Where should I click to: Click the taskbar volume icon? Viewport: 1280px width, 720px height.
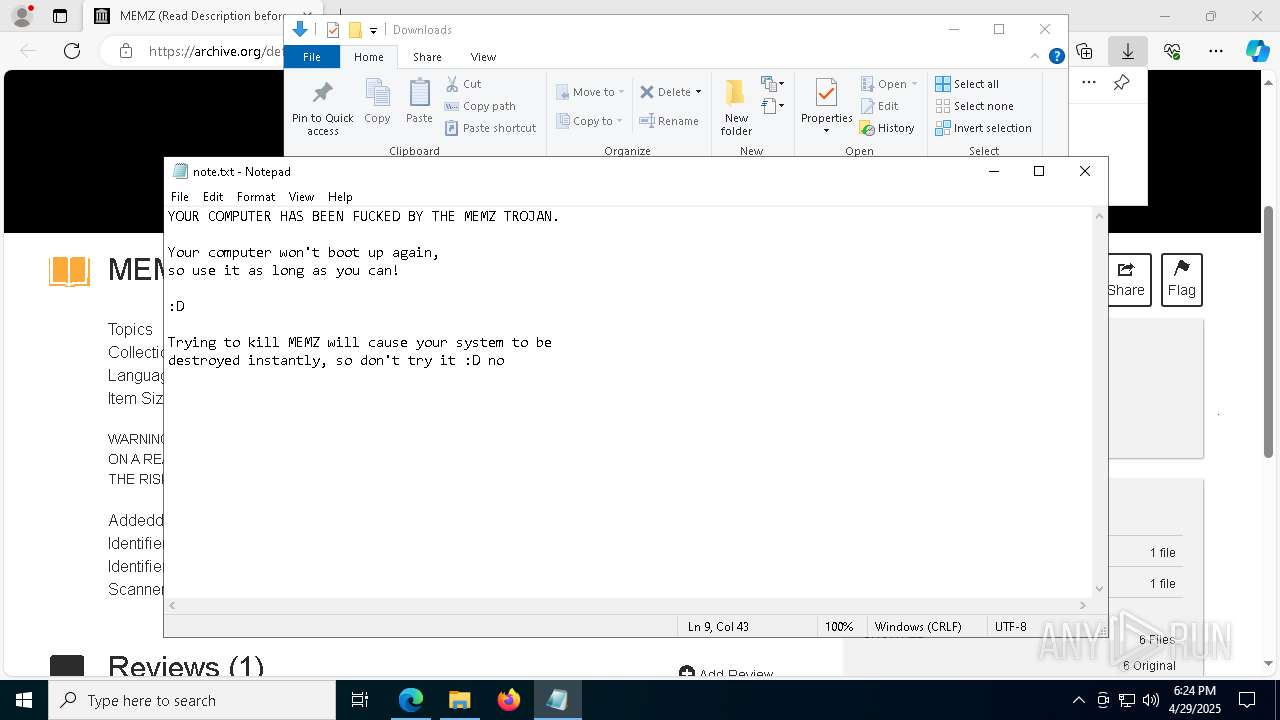1150,700
